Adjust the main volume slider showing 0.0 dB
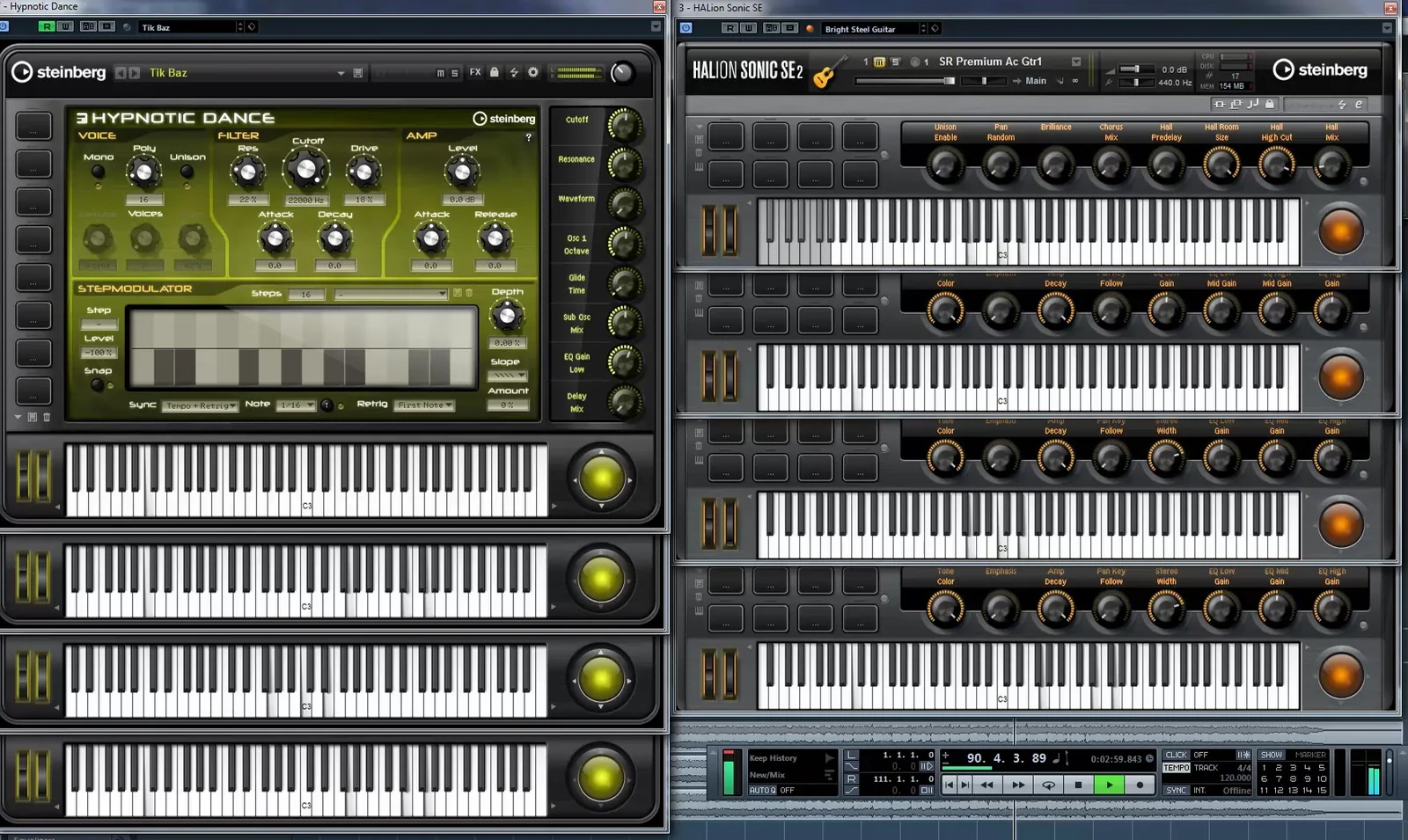The height and width of the screenshot is (840, 1408). click(1136, 69)
